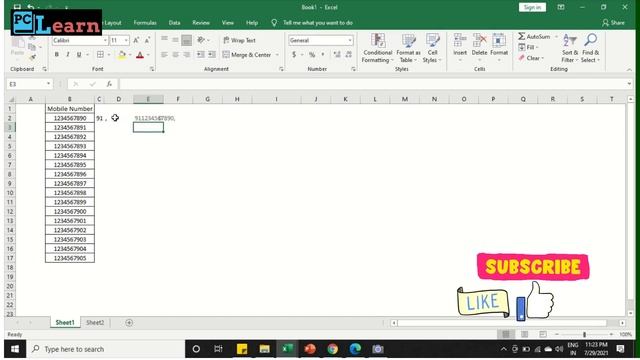Apply percent style
This screenshot has height=360, width=640.
click(x=312, y=54)
